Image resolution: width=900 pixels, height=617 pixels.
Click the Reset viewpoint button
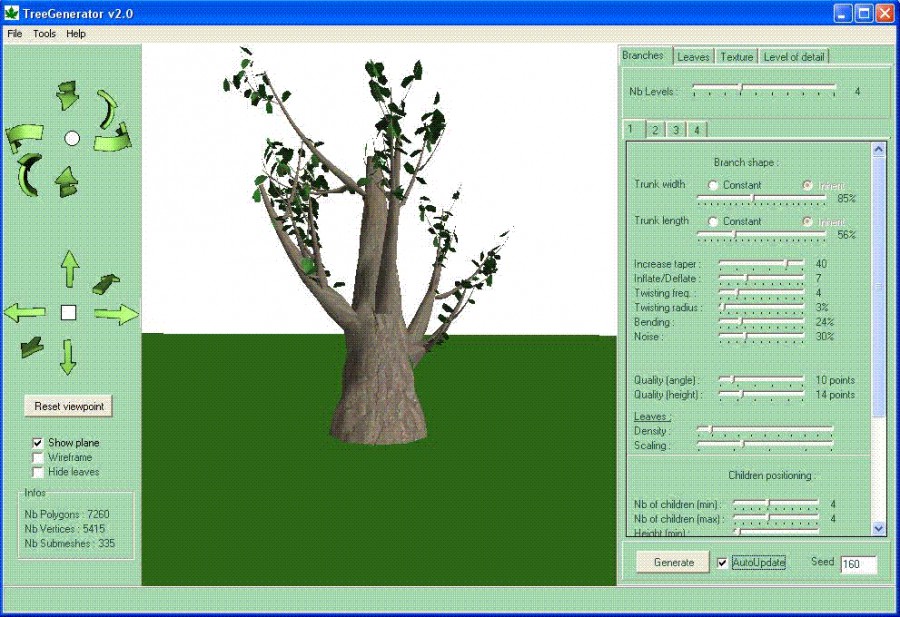(69, 406)
